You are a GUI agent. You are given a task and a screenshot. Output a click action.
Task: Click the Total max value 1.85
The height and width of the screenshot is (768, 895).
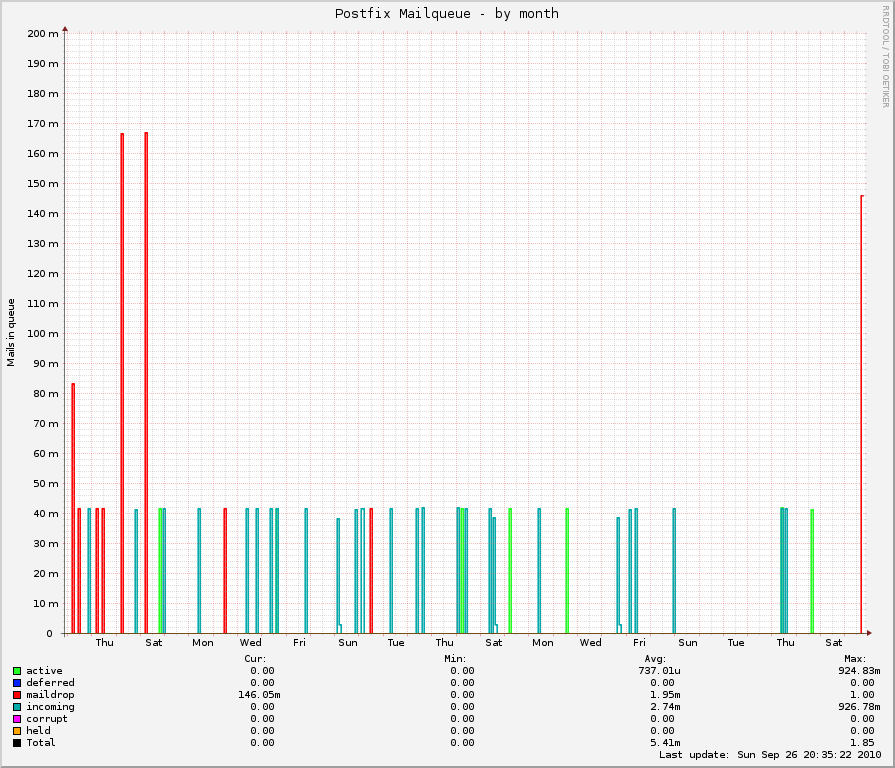tap(862, 743)
